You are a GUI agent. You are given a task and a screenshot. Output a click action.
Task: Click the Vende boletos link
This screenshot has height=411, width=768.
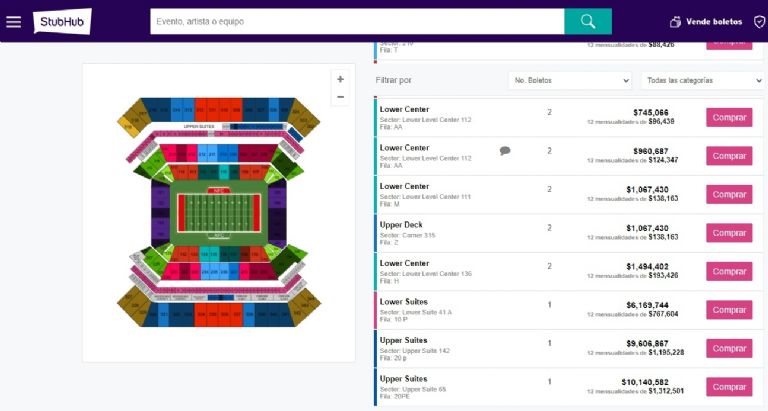point(714,21)
